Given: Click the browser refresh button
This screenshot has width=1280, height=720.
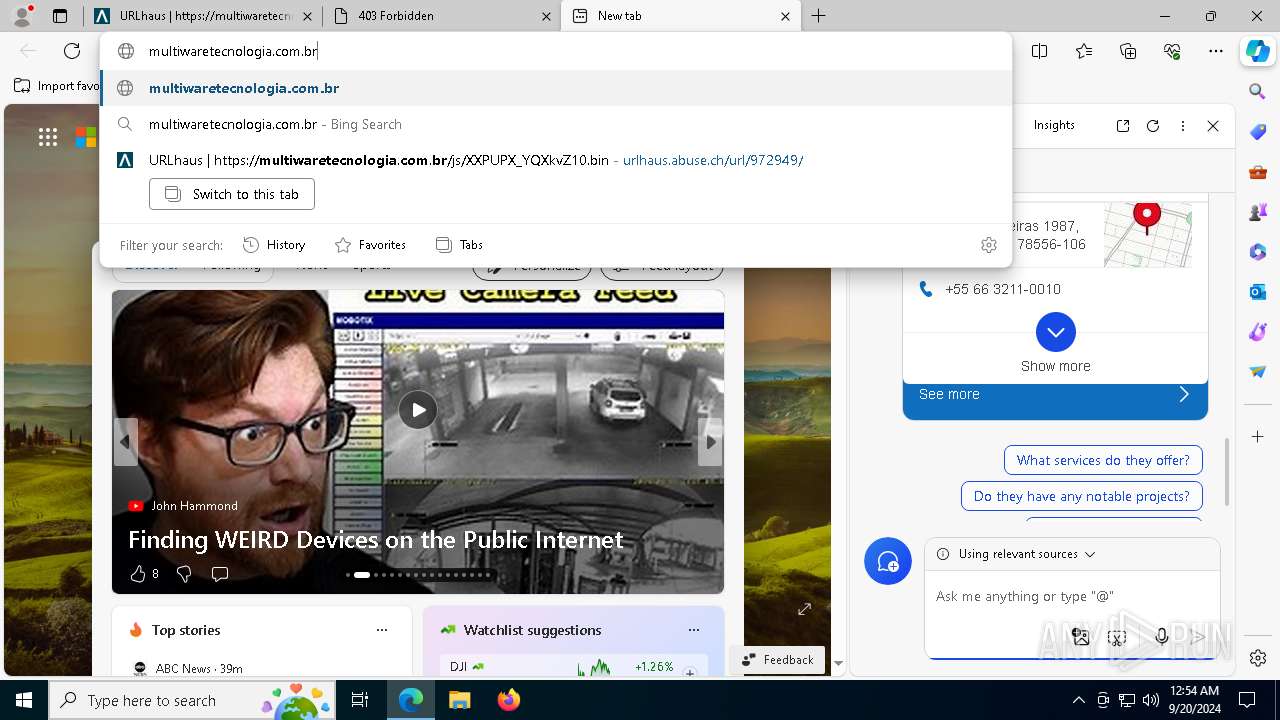Looking at the screenshot, I should [72, 51].
